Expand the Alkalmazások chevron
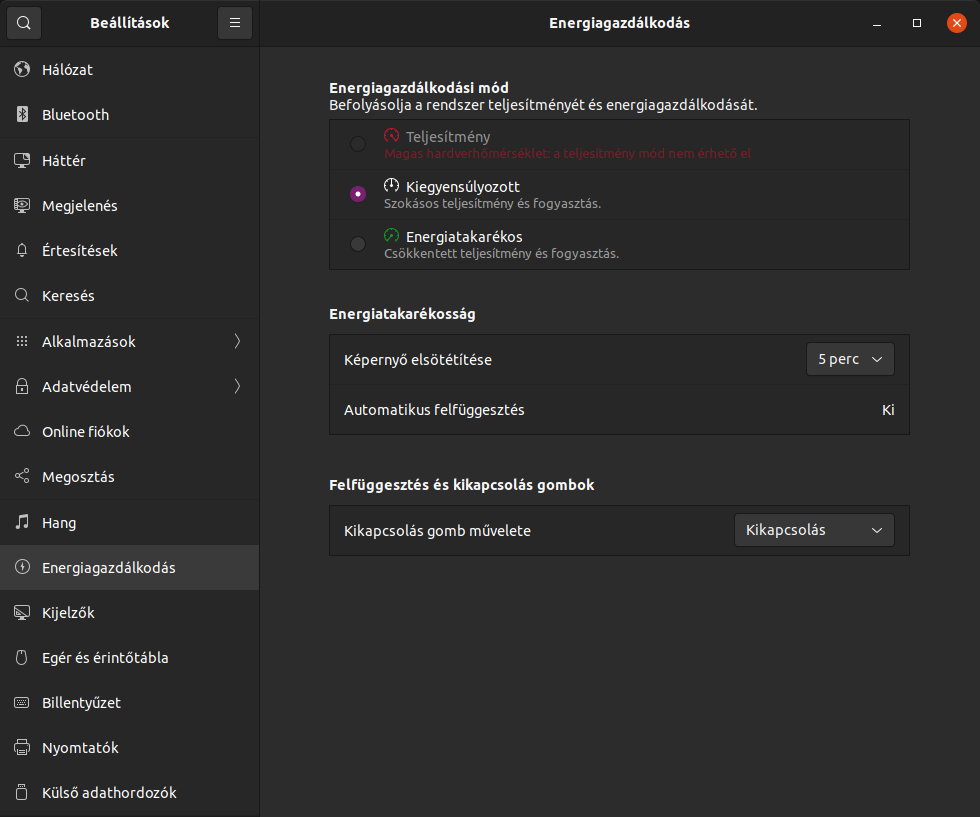The width and height of the screenshot is (980, 817). coord(238,341)
